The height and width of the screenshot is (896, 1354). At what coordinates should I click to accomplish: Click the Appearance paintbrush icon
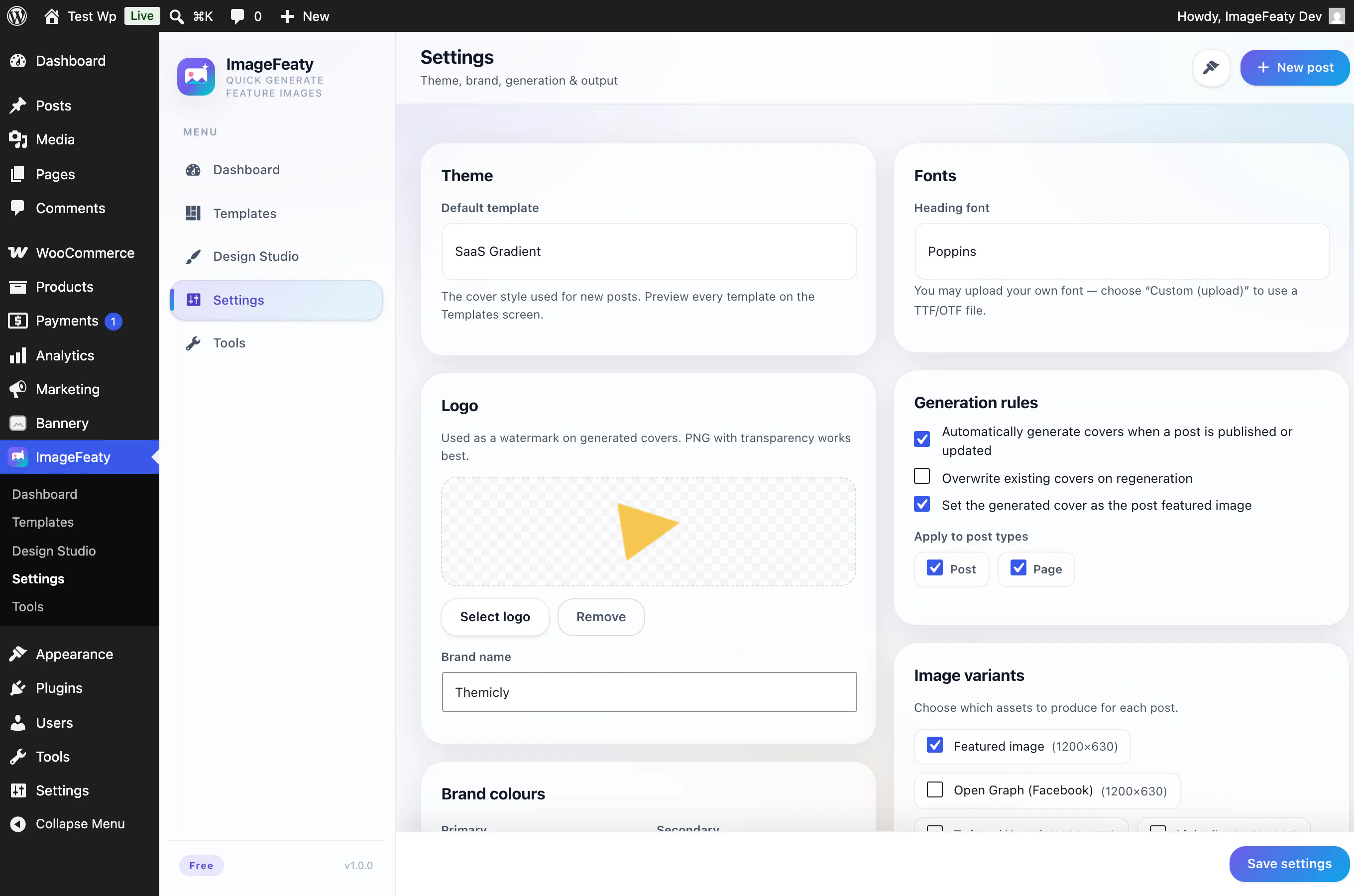pos(18,654)
